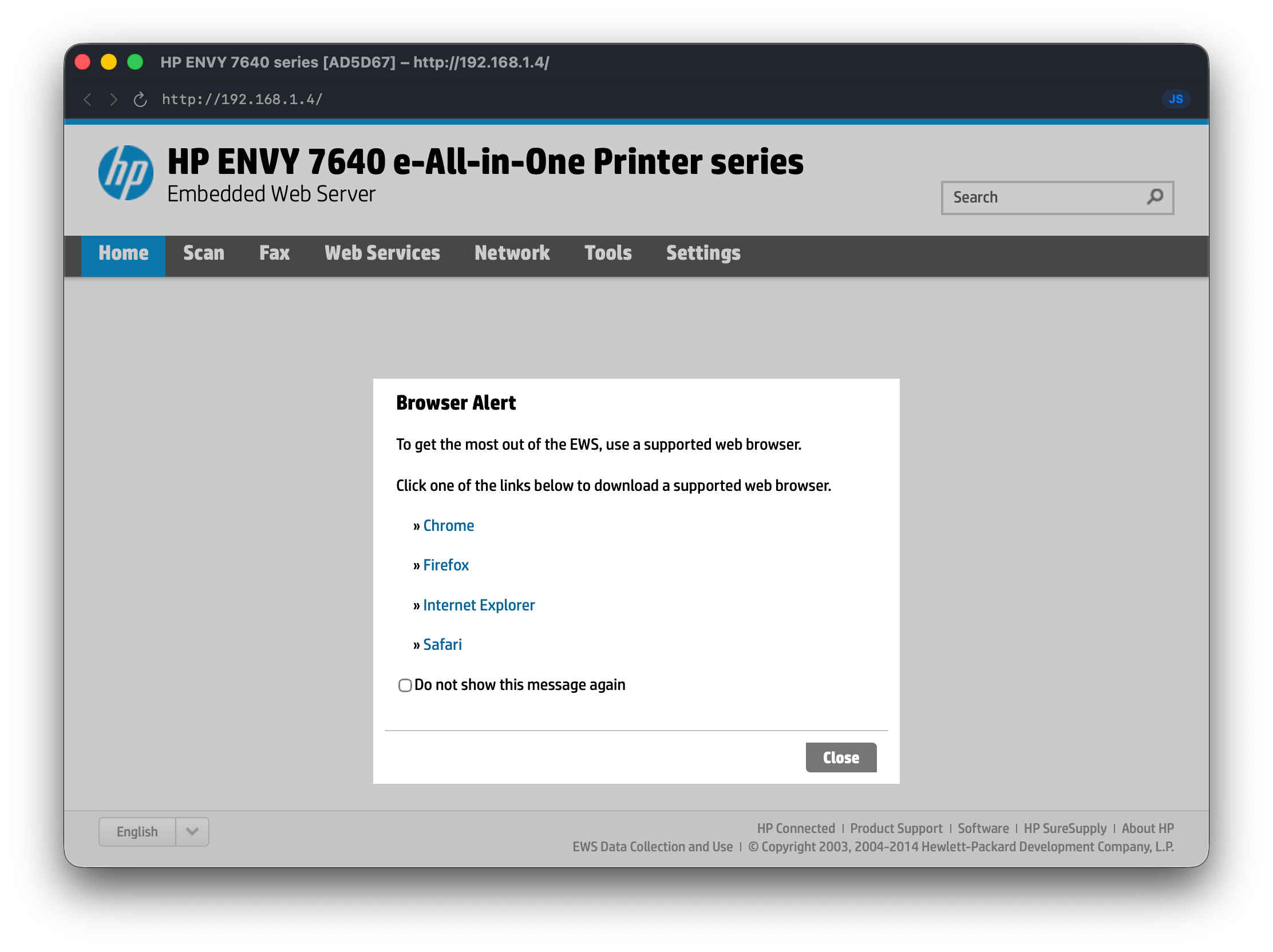Enable 'Do not show this message again'
This screenshot has width=1273, height=952.
point(405,685)
